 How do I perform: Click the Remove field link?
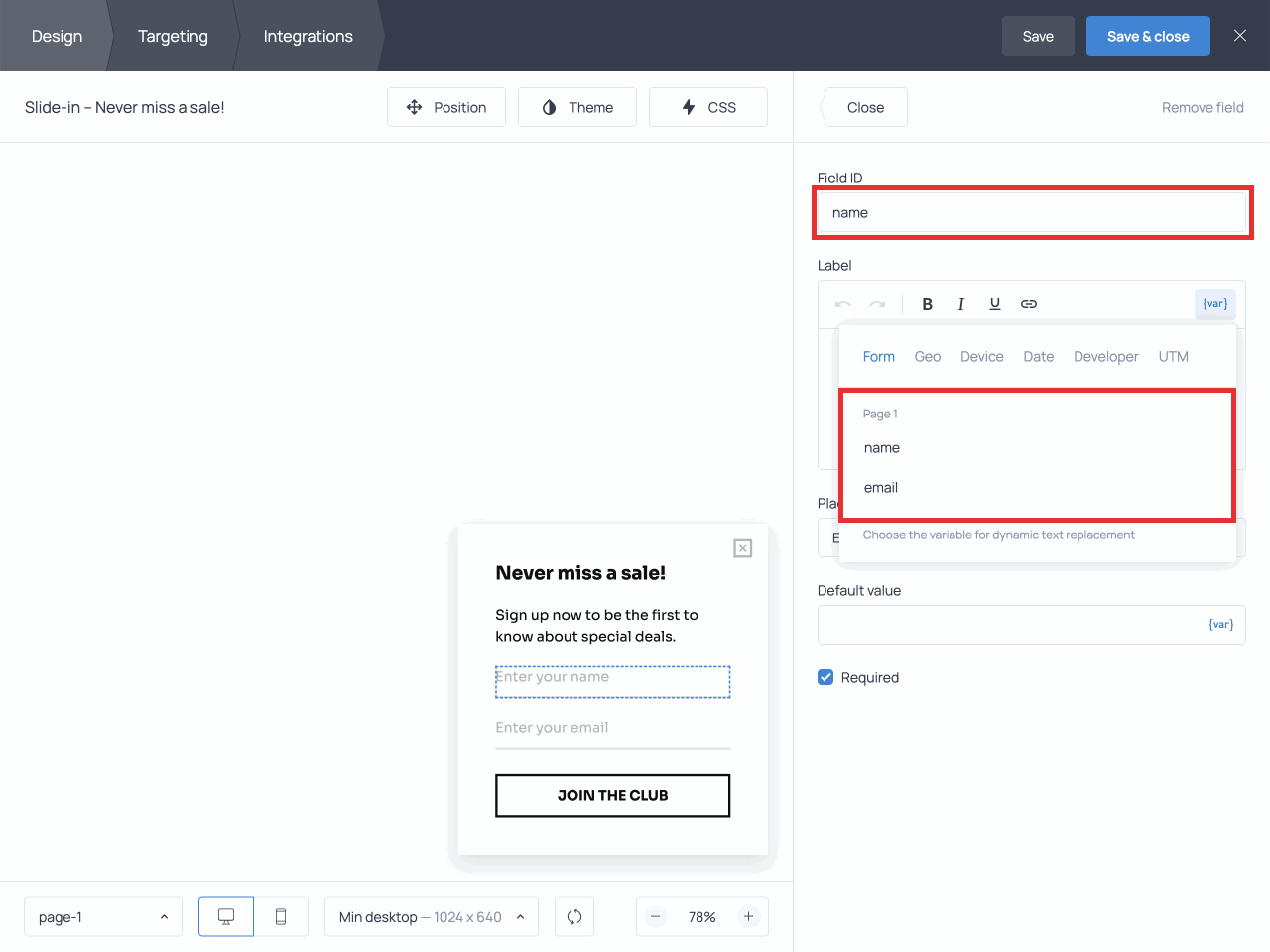pos(1203,107)
